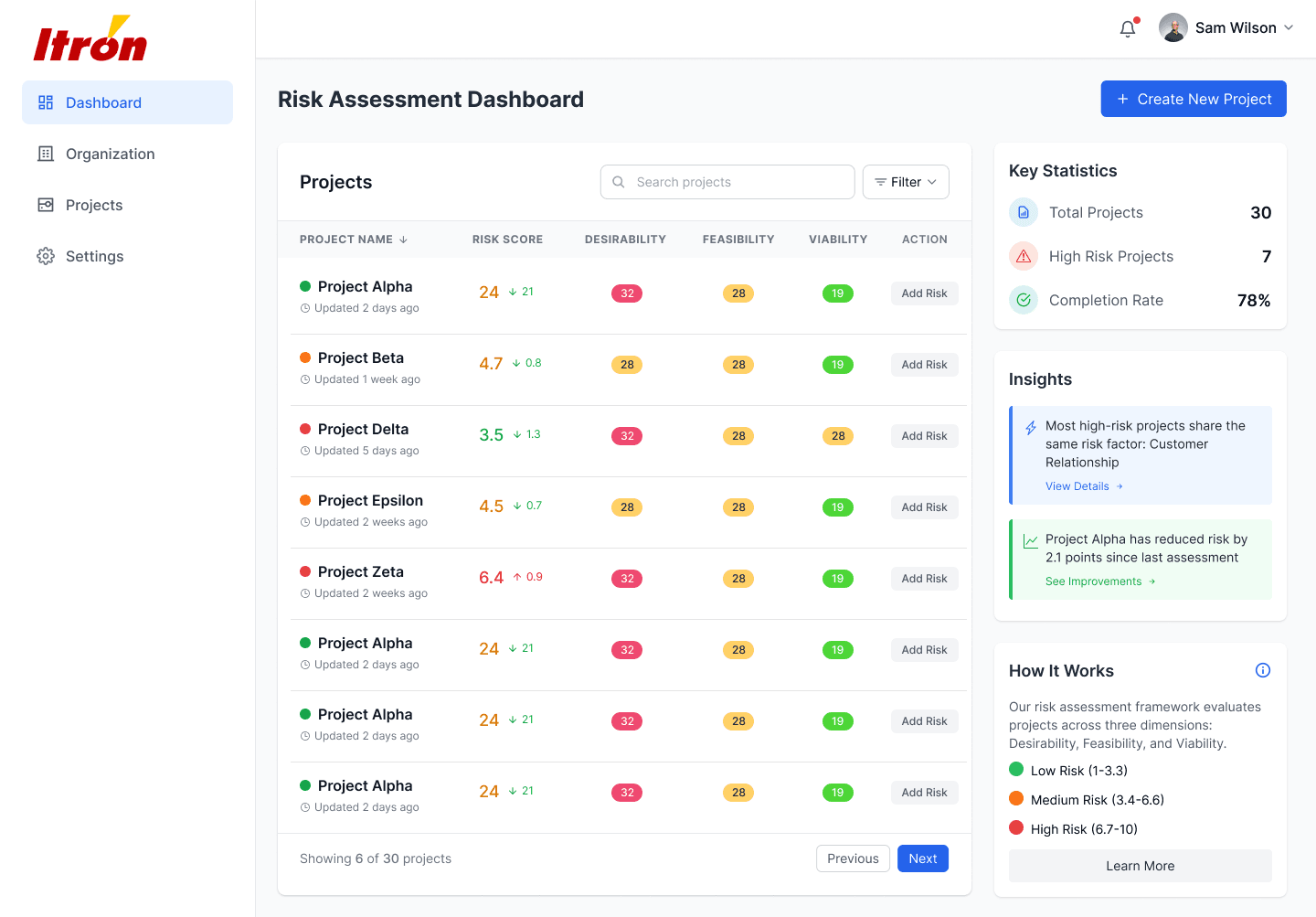This screenshot has height=917, width=1316.
Task: Click the High Risk Projects warning icon
Action: coord(1024,256)
